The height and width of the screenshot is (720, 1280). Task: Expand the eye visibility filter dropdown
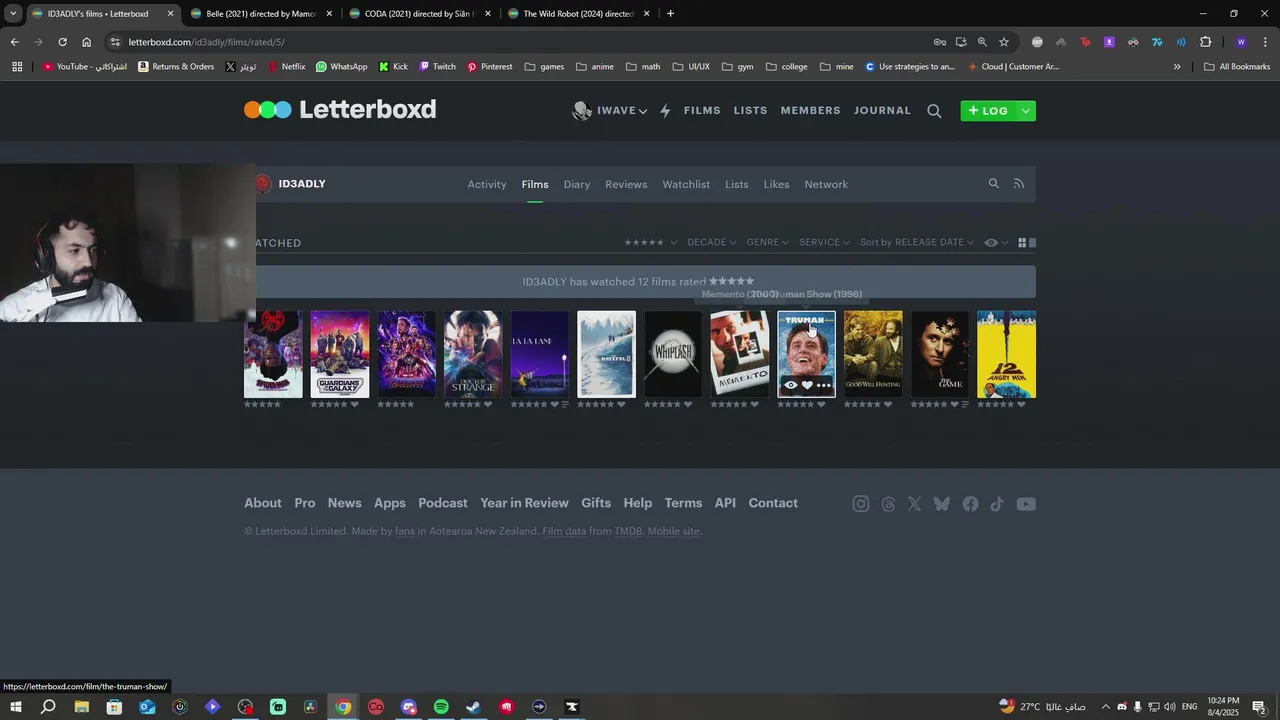coord(996,243)
